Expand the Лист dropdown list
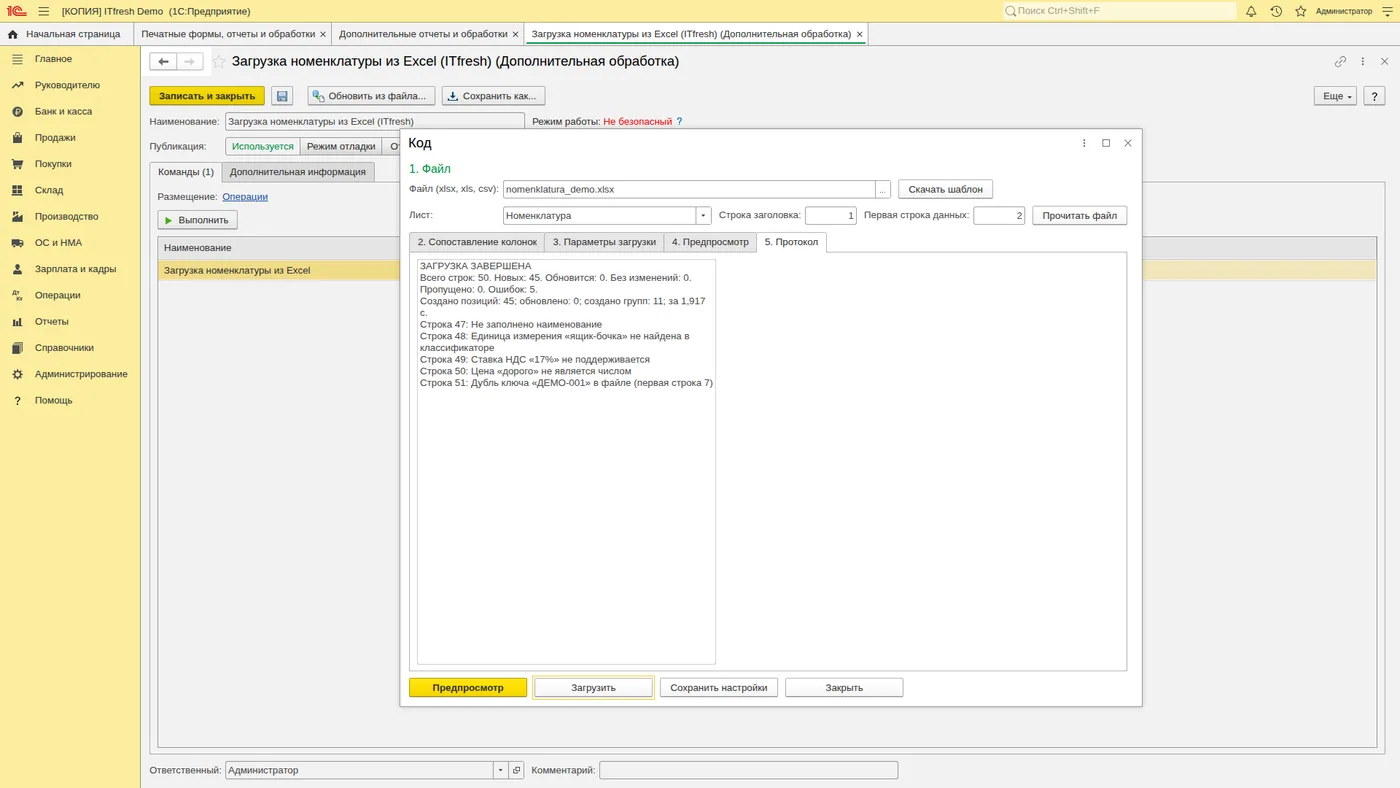Image resolution: width=1400 pixels, height=788 pixels. pyautogui.click(x=703, y=215)
